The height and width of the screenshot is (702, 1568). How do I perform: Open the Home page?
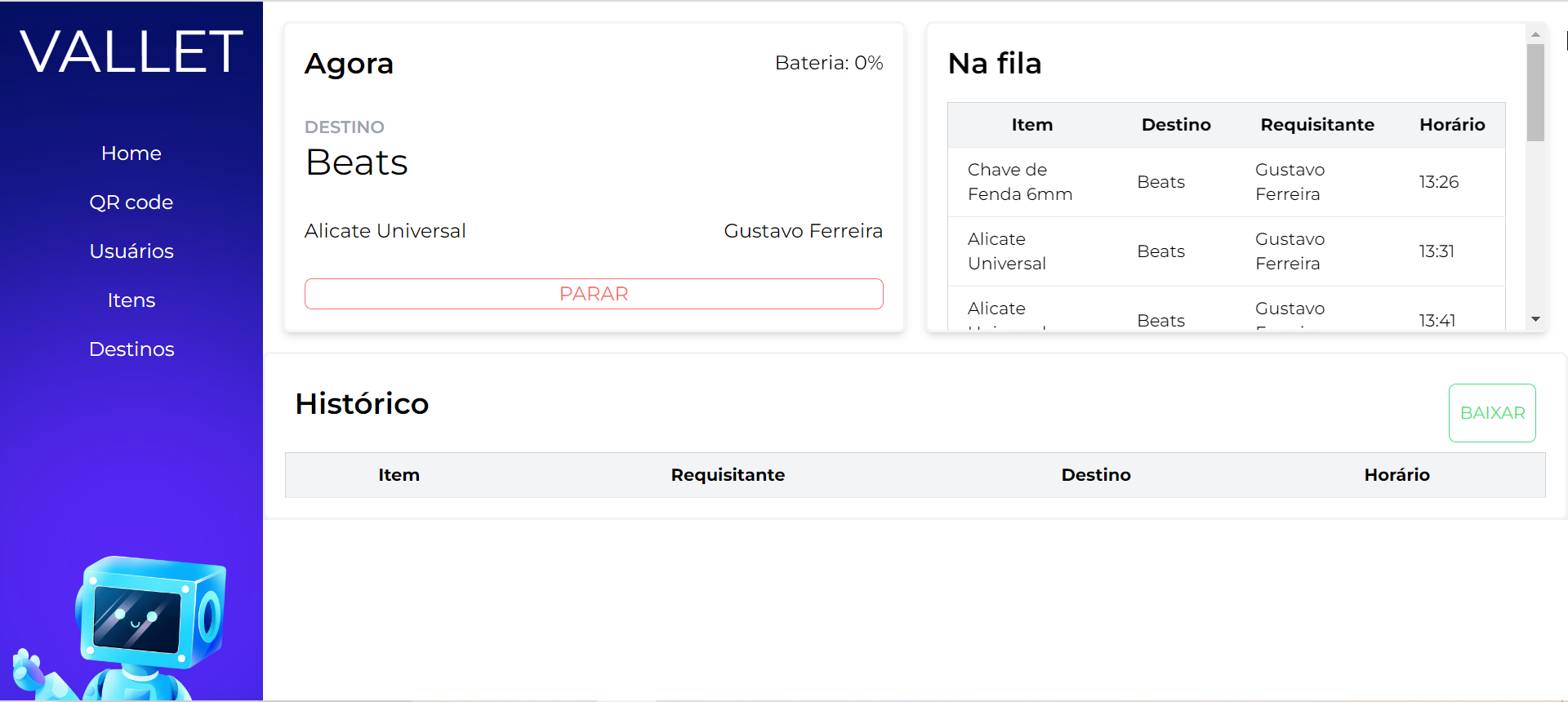131,153
